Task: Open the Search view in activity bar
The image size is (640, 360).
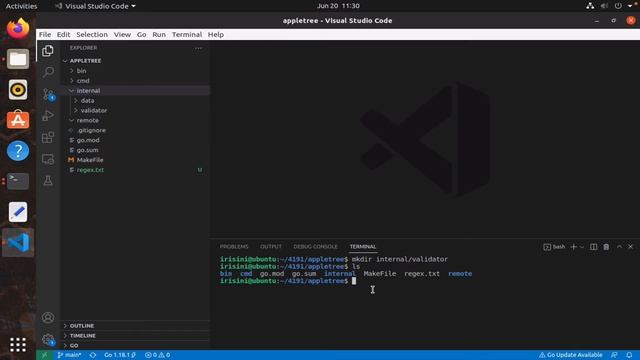Action: point(48,72)
